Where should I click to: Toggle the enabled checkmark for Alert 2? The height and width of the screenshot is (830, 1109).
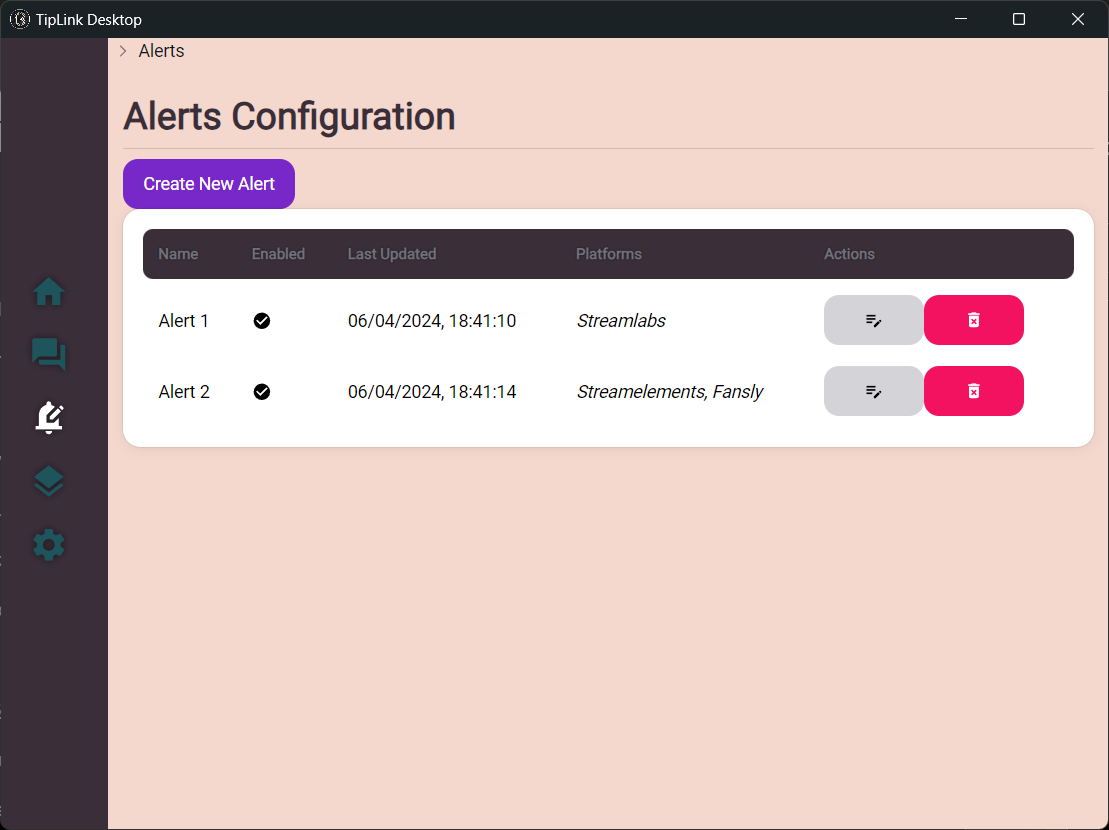tap(262, 392)
